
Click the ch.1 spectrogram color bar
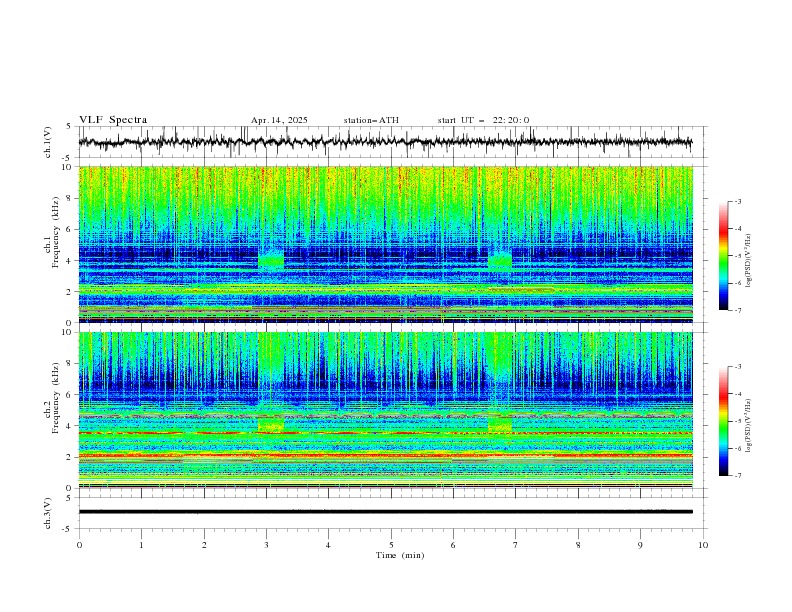[723, 256]
